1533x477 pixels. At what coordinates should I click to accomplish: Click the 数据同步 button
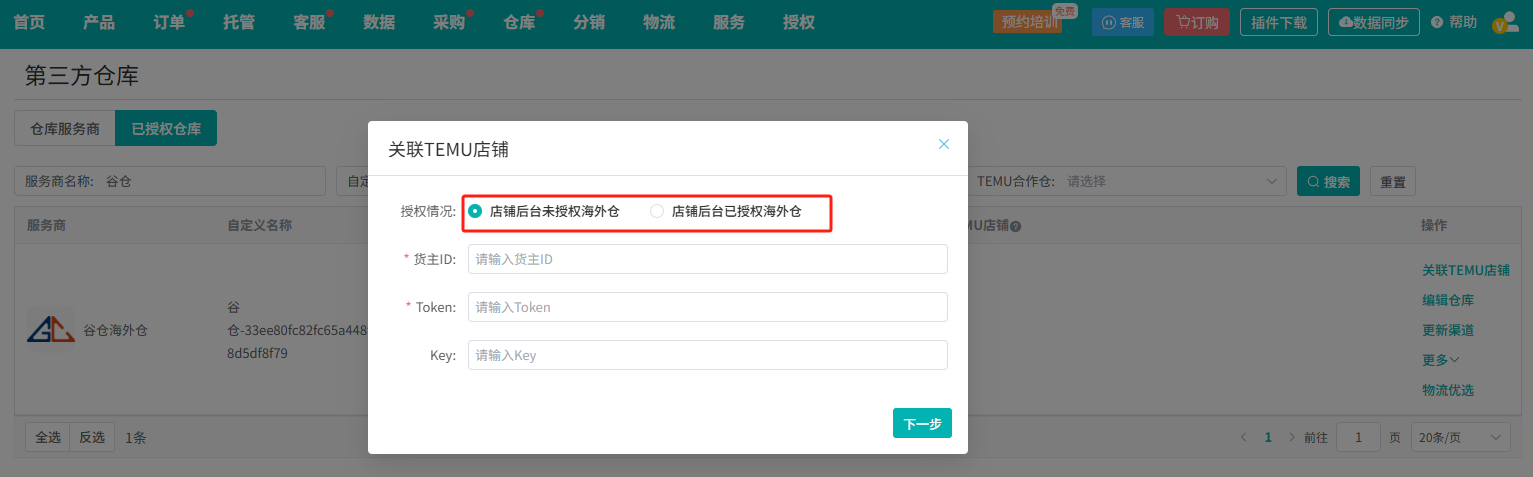[x=1374, y=22]
